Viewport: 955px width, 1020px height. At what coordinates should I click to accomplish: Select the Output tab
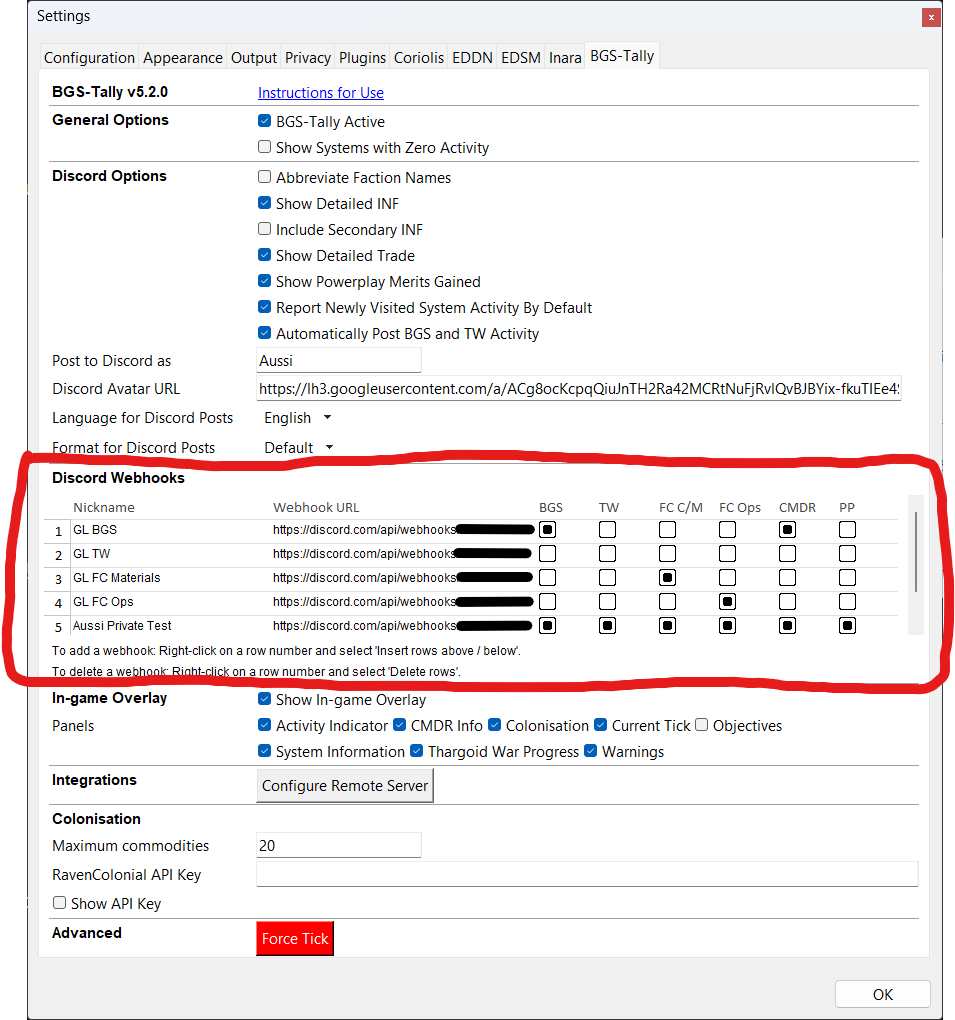coord(254,58)
